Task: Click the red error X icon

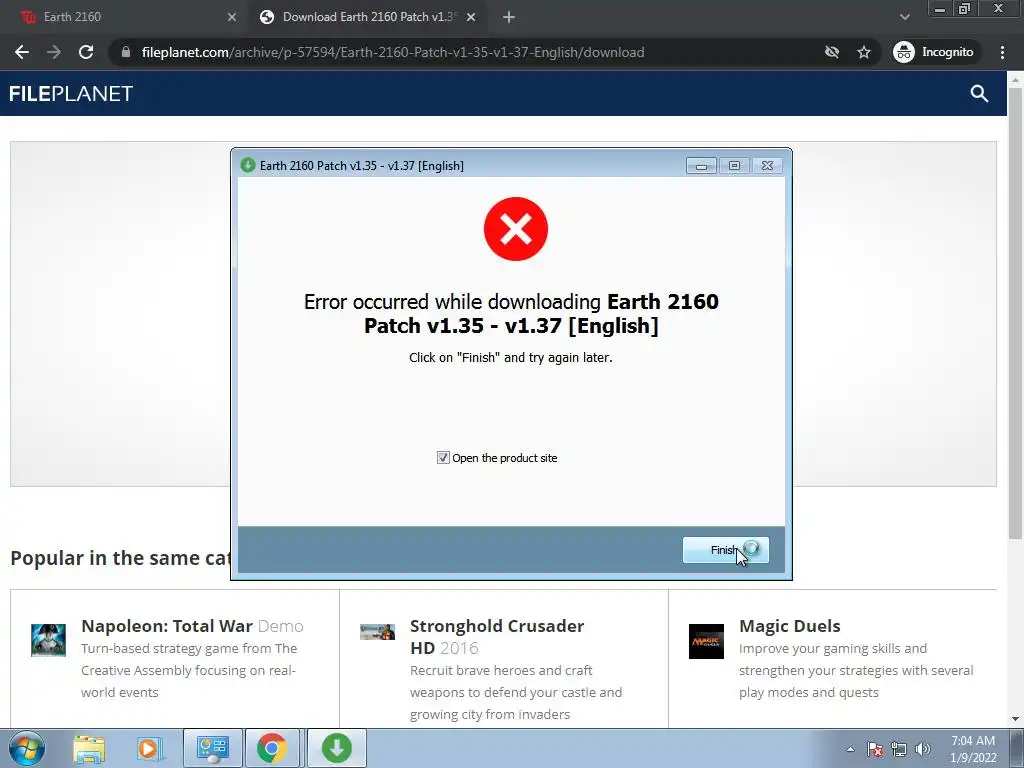Action: click(x=516, y=229)
